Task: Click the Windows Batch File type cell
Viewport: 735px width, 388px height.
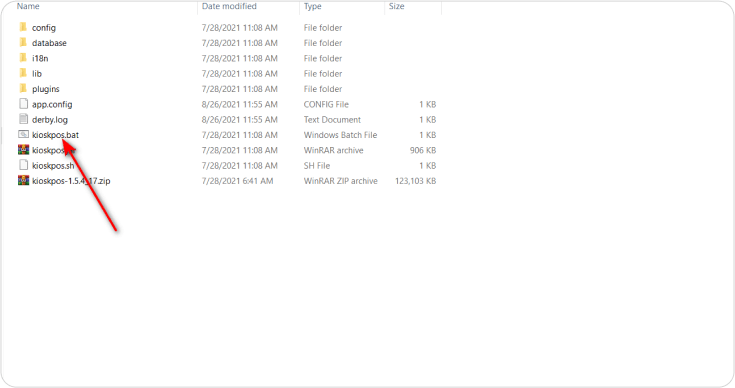Action: click(x=340, y=135)
